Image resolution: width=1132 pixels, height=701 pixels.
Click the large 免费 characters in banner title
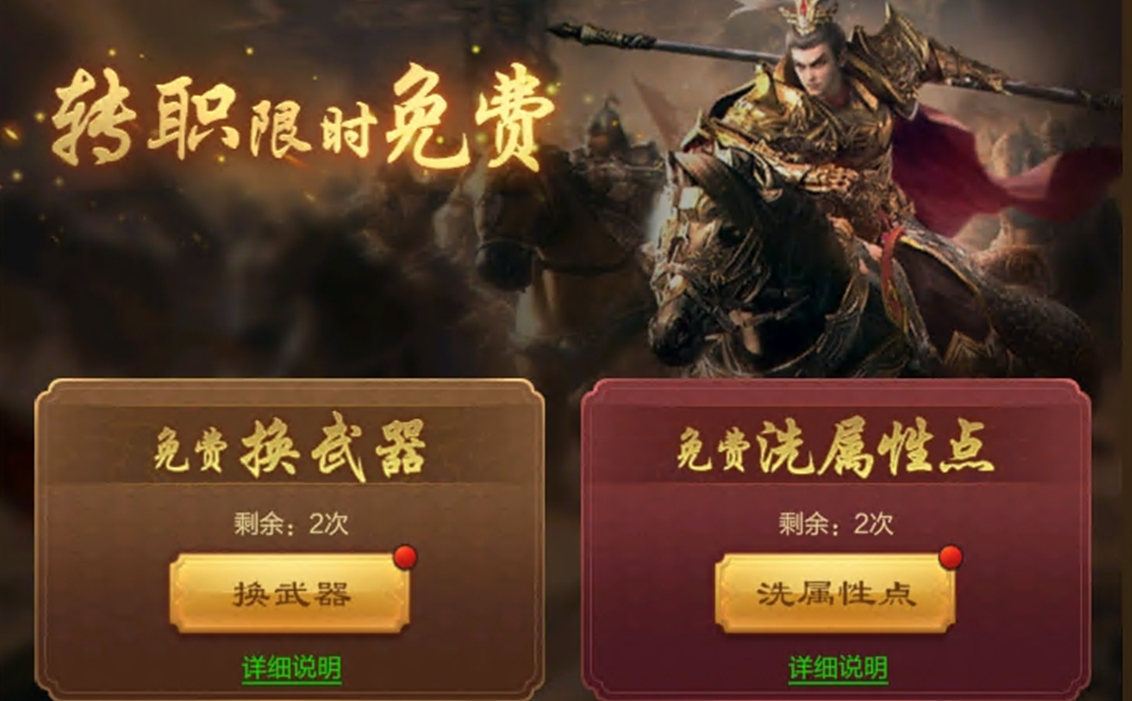469,119
